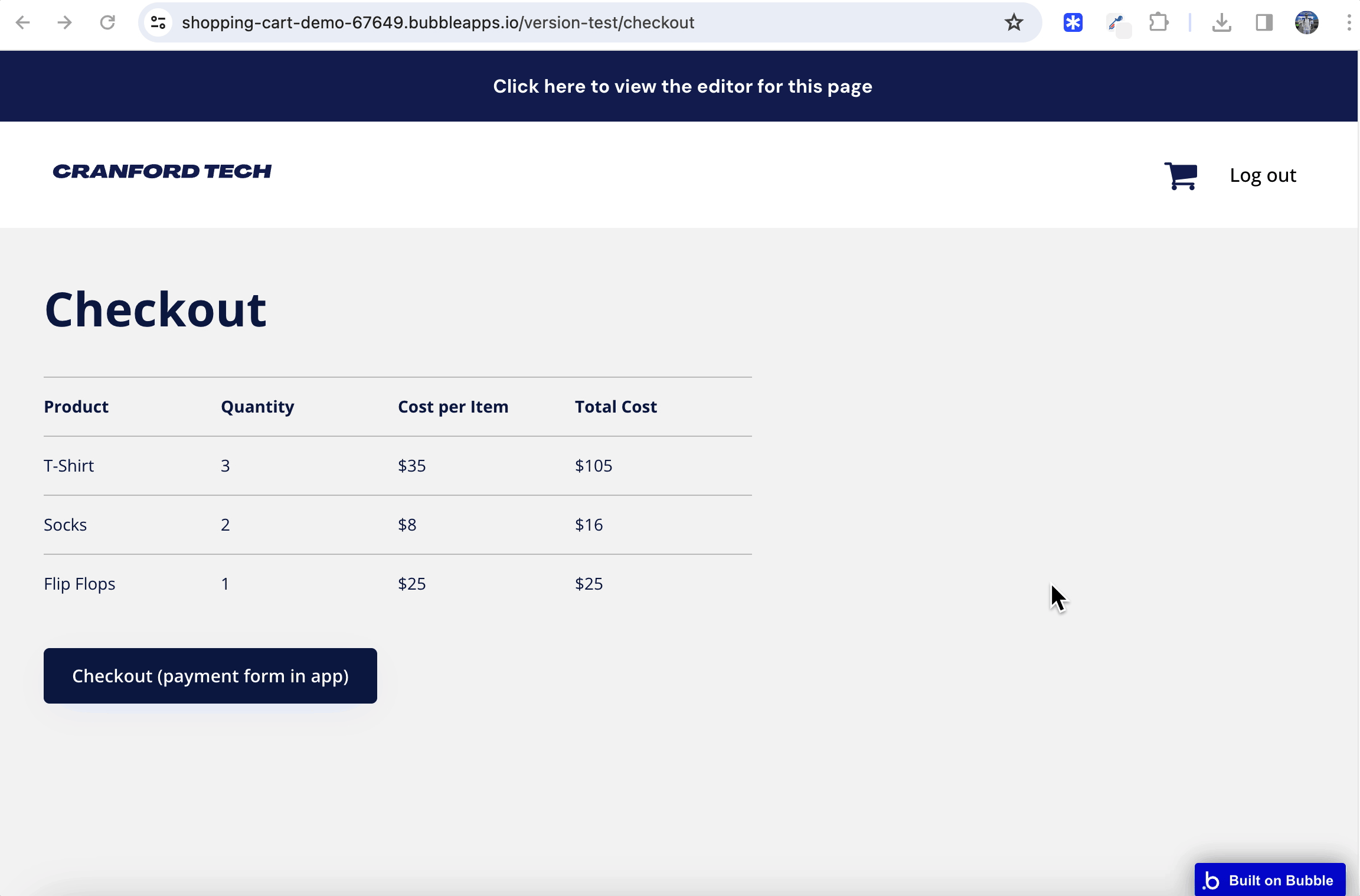The width and height of the screenshot is (1360, 896).
Task: Click the T-Shirt $105 total cost
Action: point(593,466)
